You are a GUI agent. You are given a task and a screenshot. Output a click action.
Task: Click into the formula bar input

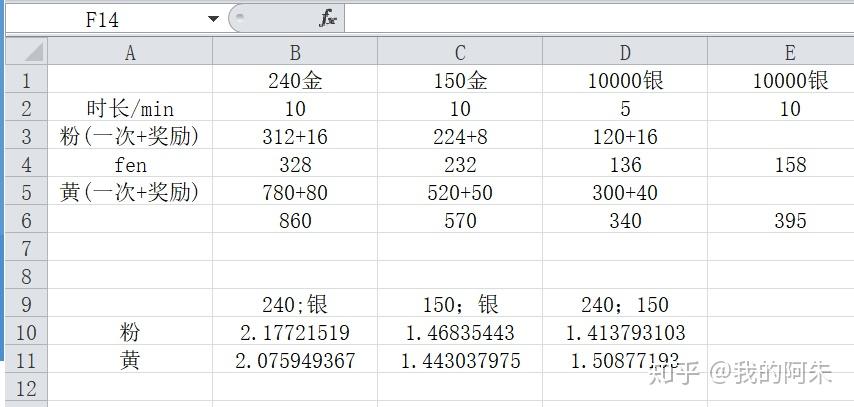point(599,19)
